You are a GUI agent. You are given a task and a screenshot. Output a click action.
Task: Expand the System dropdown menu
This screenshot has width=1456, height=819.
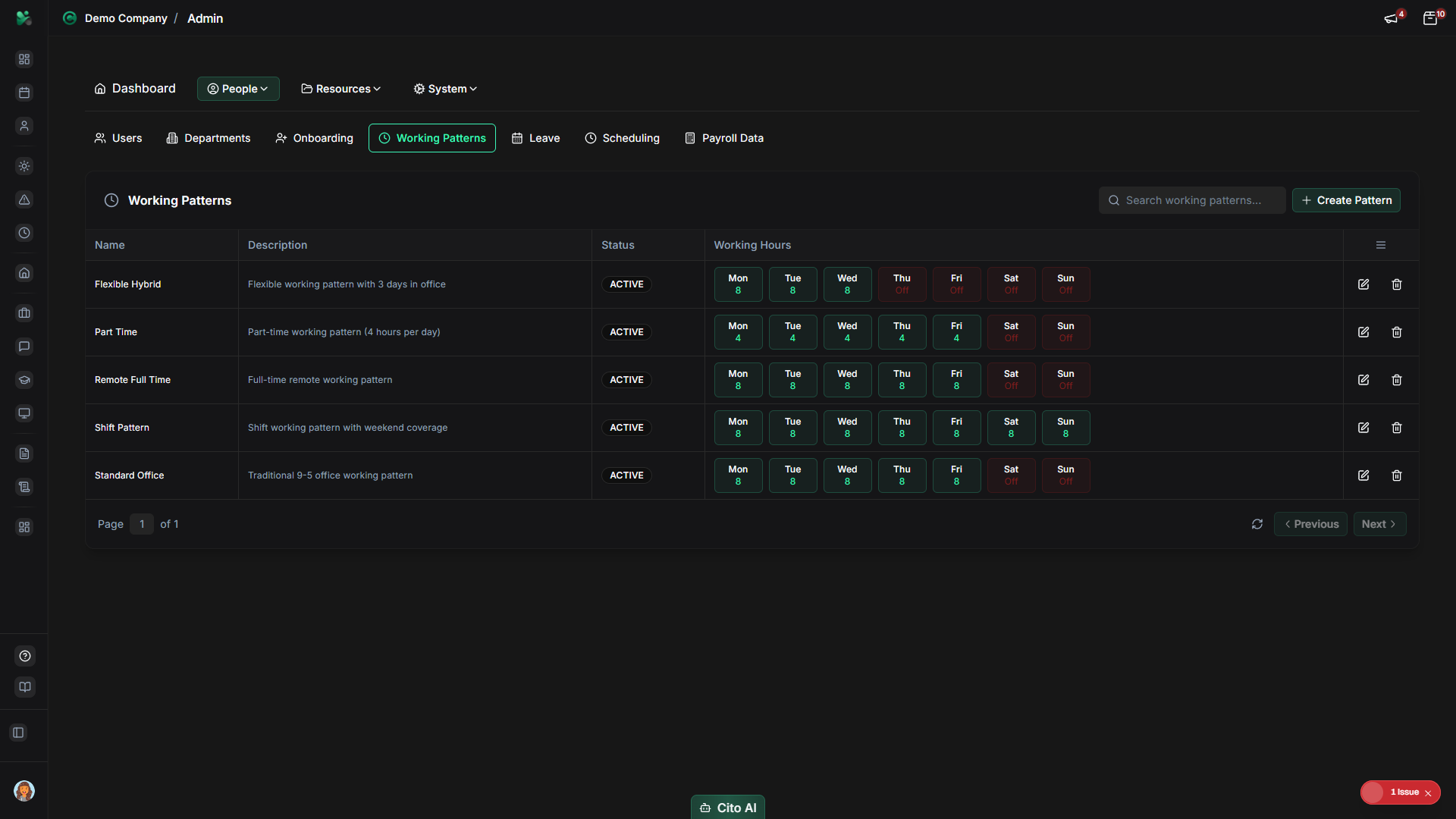coord(444,89)
